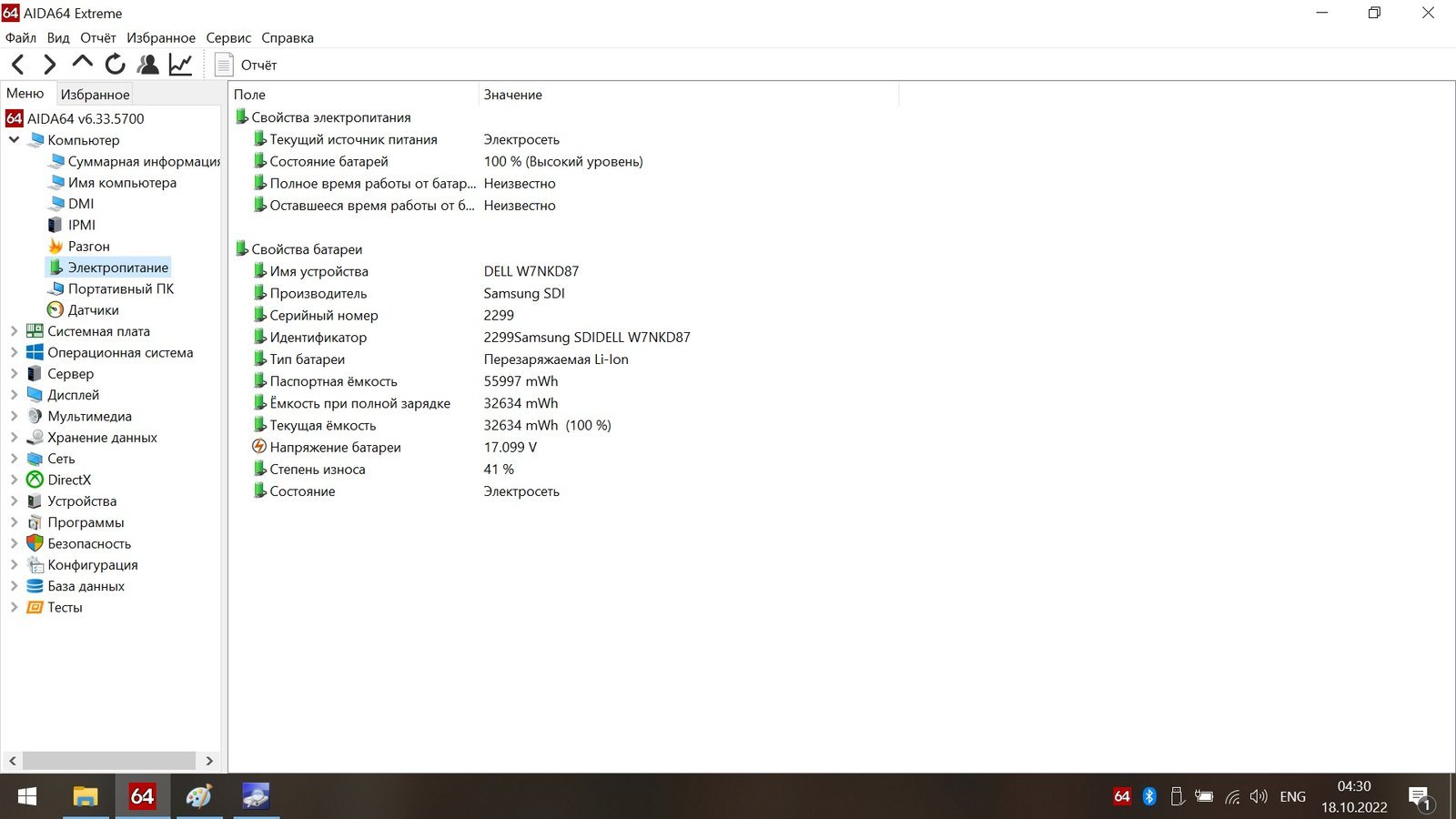The image size is (1456, 819).
Task: Open the Справка menu
Action: (x=288, y=37)
